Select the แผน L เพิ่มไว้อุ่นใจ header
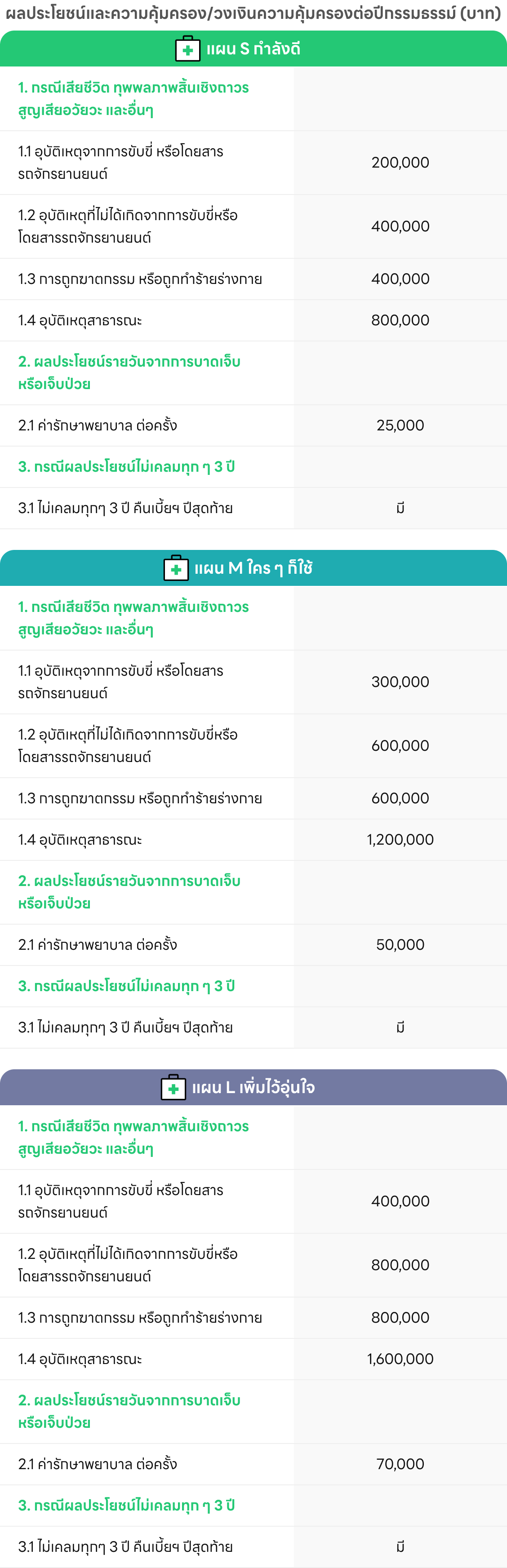Image resolution: width=507 pixels, height=1568 pixels. (x=253, y=1088)
